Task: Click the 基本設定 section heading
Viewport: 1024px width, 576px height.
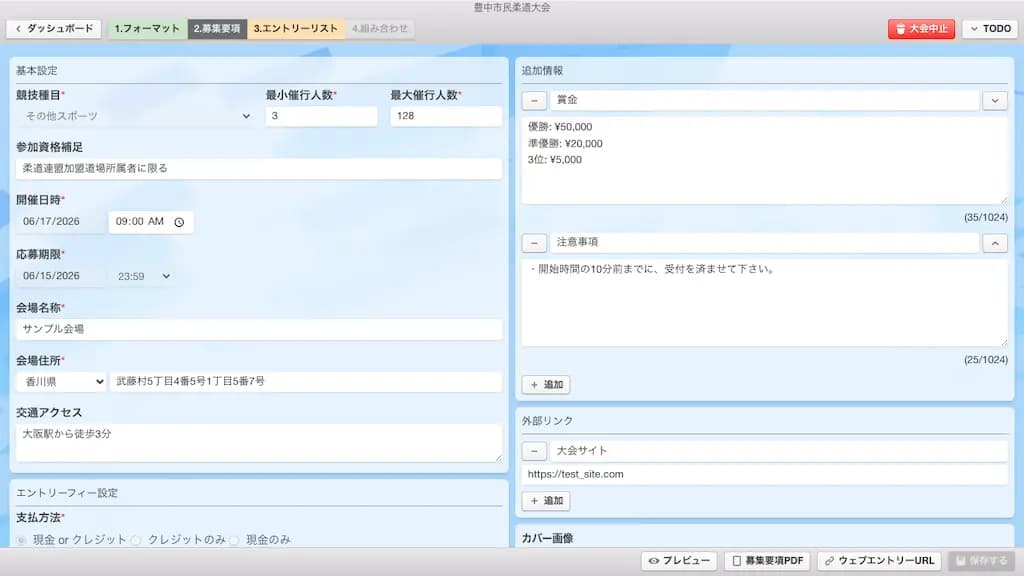Action: coord(37,71)
